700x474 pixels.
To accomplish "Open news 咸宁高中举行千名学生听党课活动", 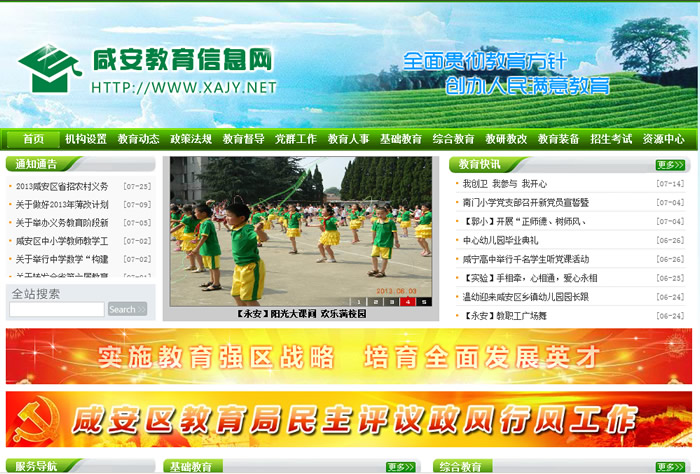I will click(x=526, y=259).
